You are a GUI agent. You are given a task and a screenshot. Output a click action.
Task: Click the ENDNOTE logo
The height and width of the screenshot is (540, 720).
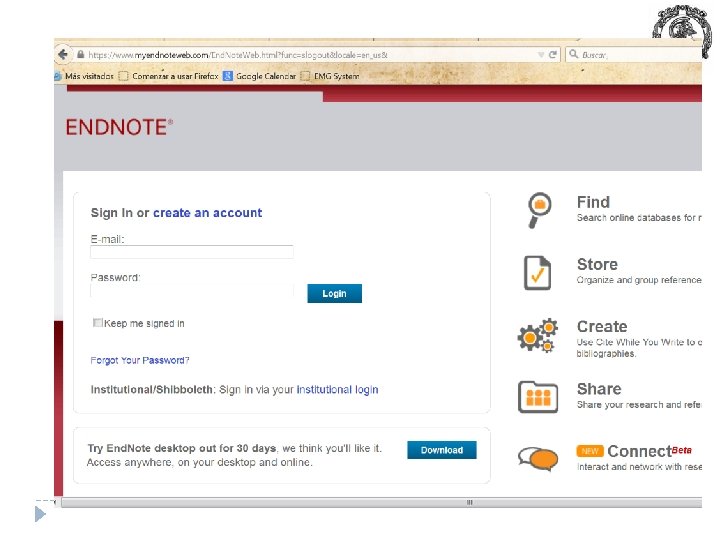click(119, 127)
